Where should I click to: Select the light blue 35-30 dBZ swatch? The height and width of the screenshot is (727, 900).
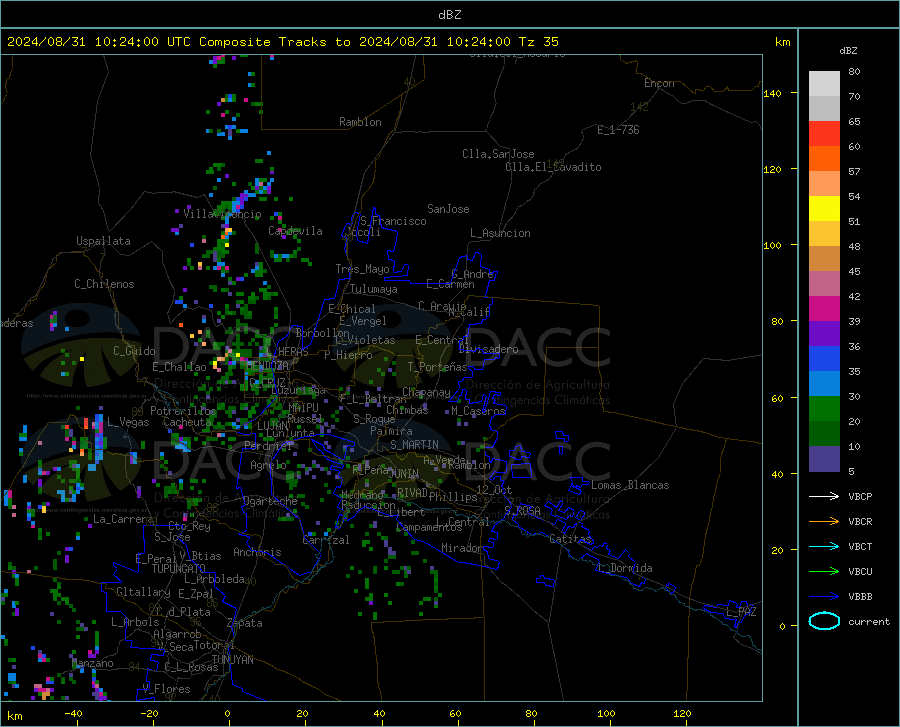(x=824, y=384)
